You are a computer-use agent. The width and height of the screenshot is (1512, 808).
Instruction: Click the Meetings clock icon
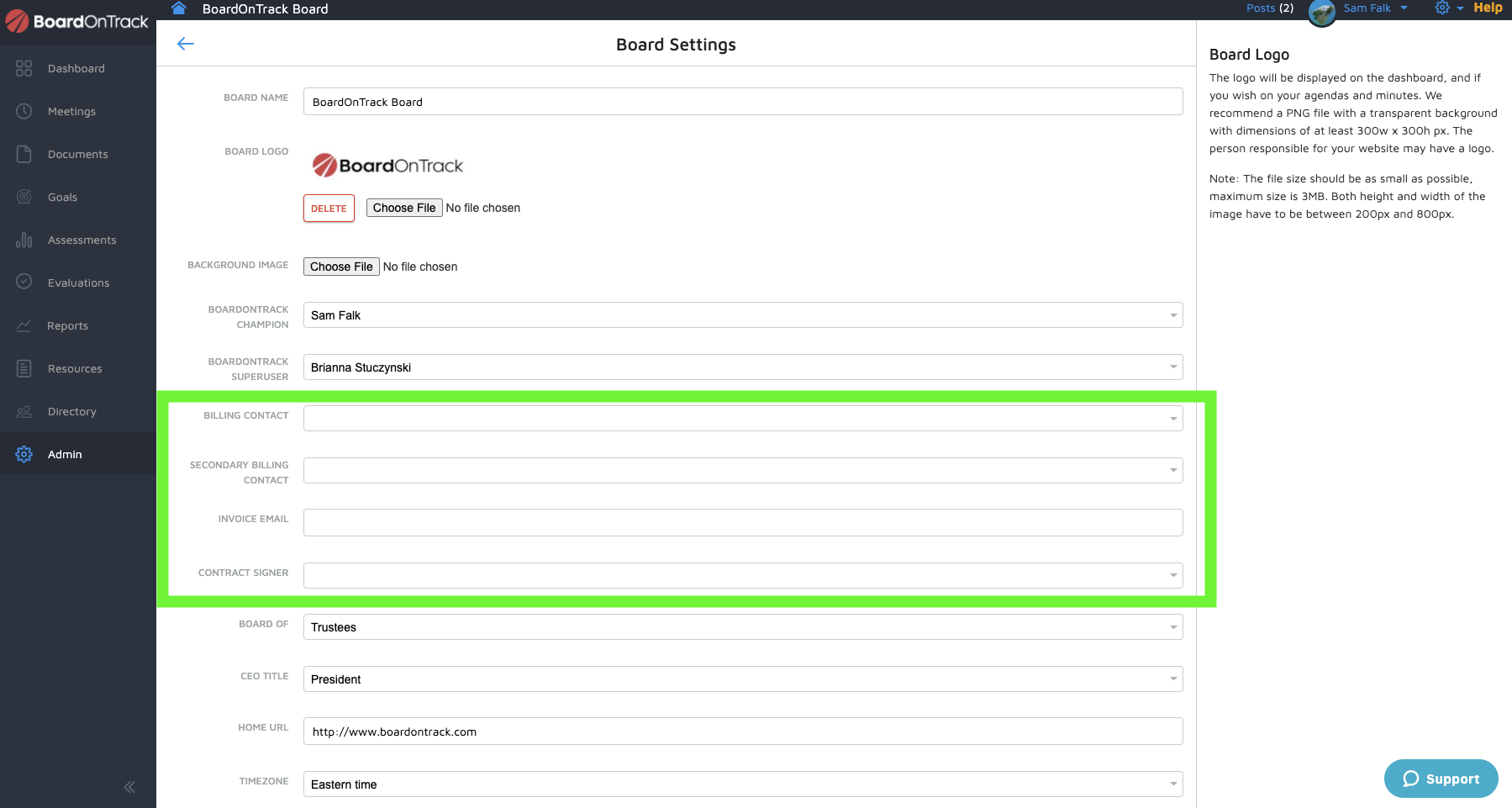pyautogui.click(x=24, y=111)
